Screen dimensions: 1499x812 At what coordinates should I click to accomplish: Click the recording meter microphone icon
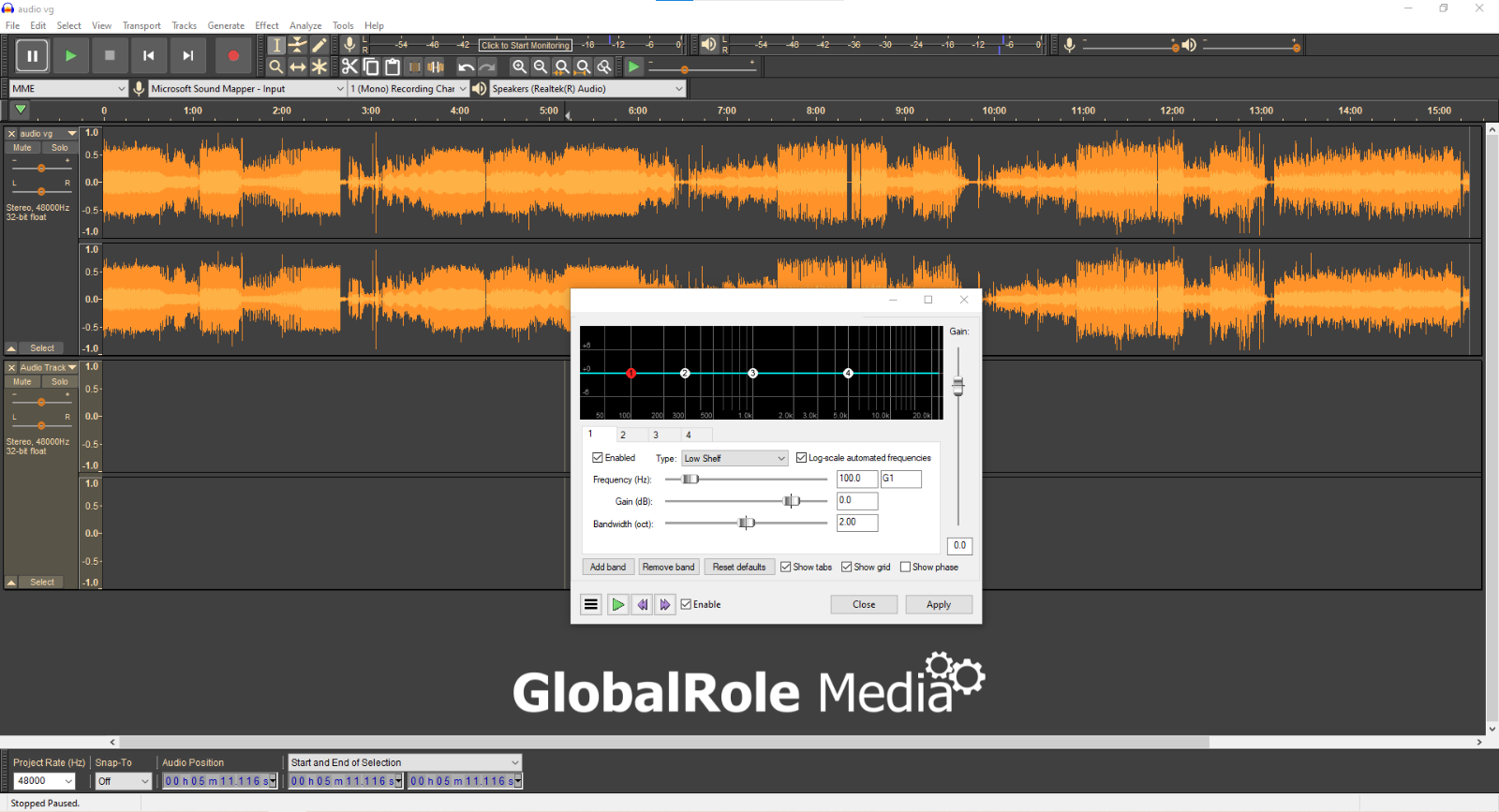[x=349, y=44]
